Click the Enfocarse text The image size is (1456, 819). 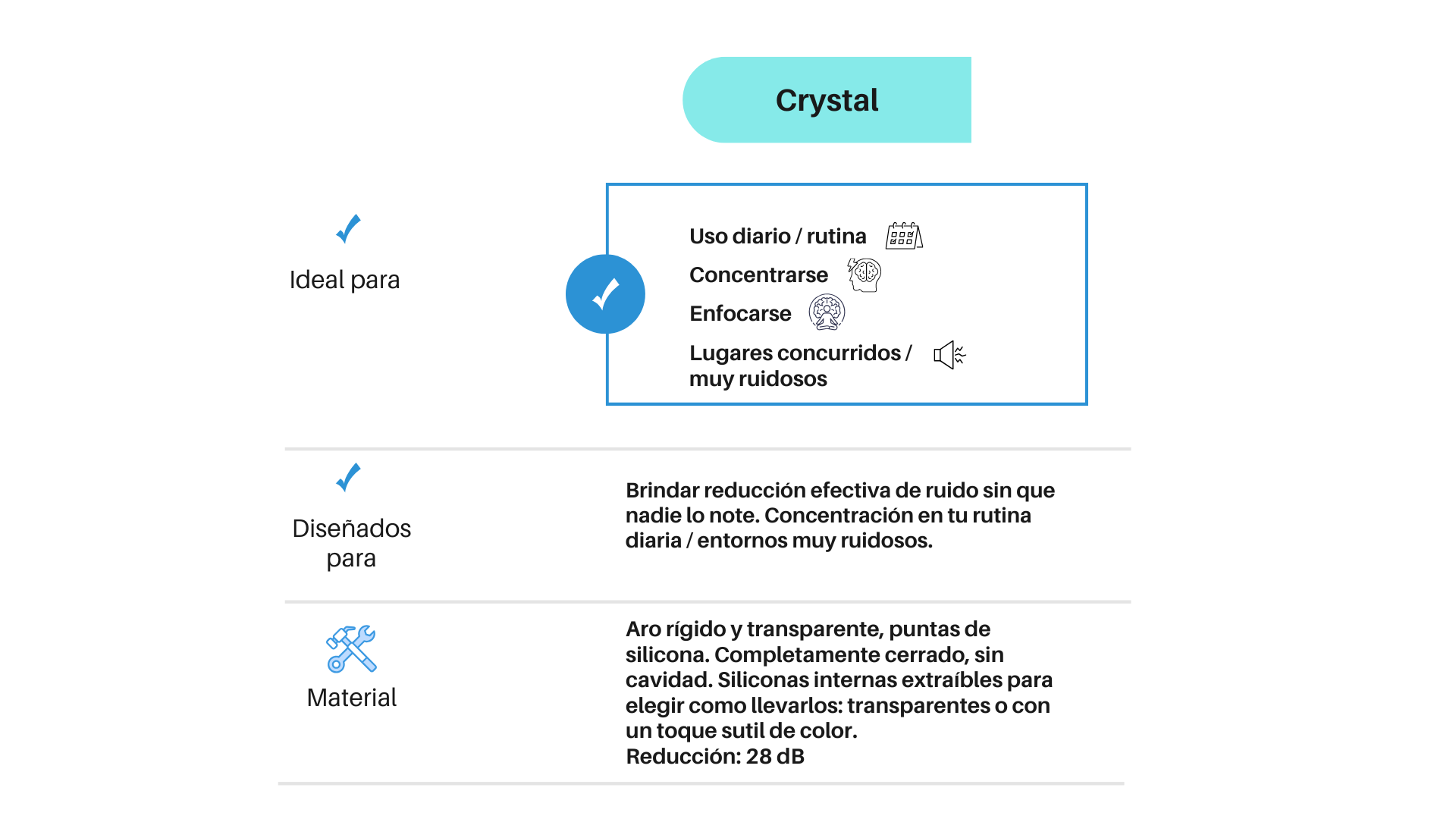point(740,314)
